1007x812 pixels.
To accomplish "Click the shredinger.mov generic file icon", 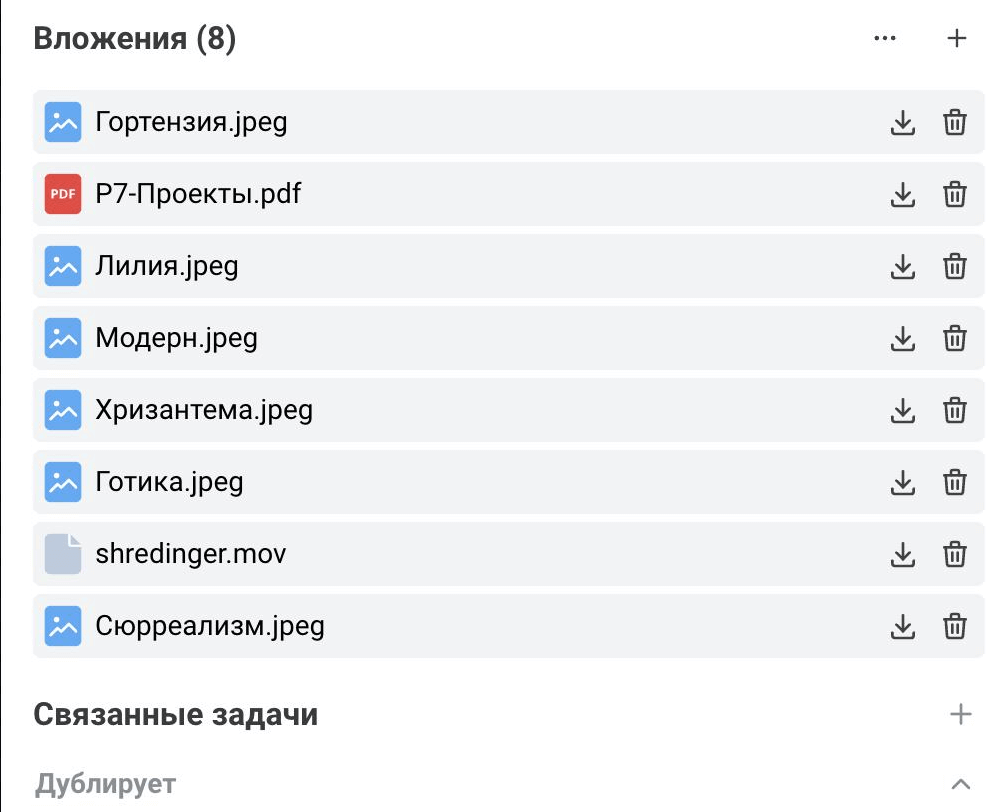I will pos(63,554).
